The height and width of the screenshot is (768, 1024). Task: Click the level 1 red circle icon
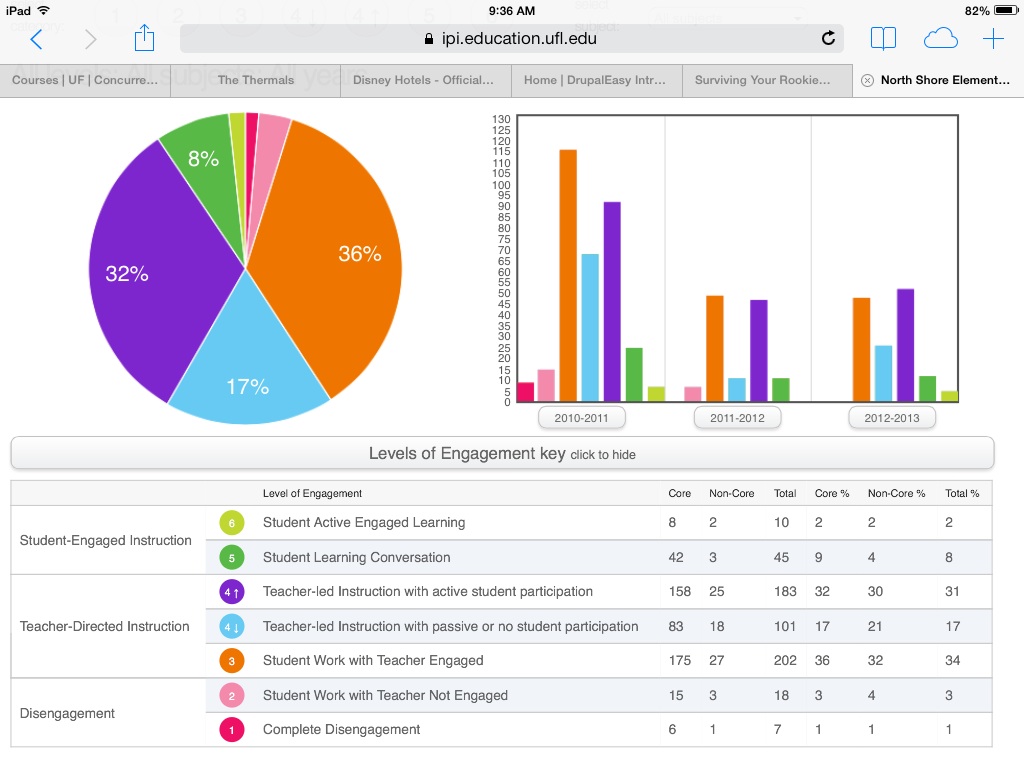coord(232,730)
